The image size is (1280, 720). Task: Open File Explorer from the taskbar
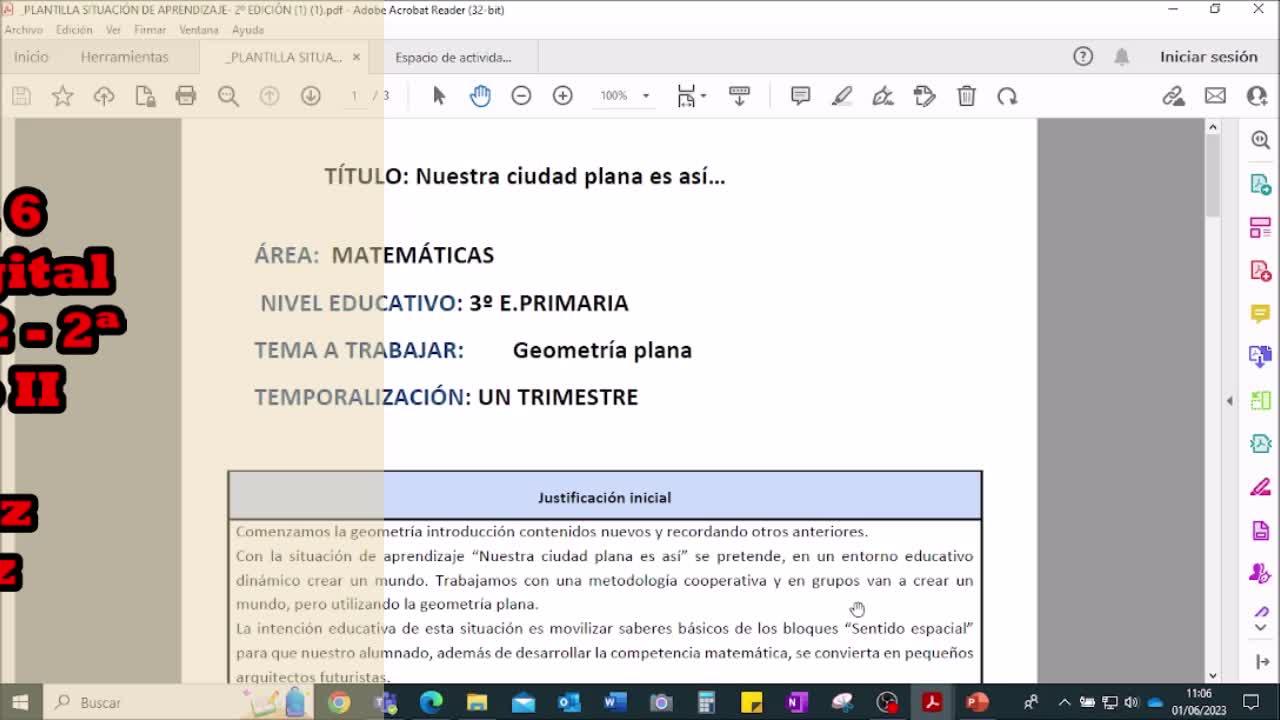(477, 703)
